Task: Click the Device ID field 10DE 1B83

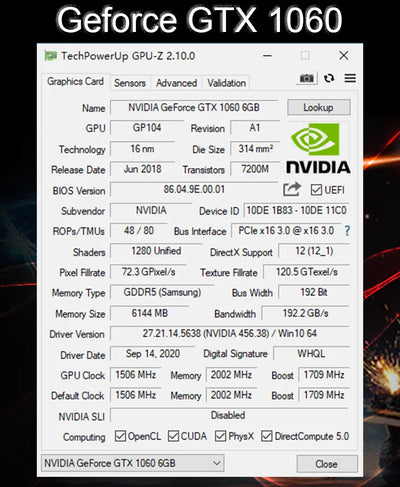Action: [296, 210]
